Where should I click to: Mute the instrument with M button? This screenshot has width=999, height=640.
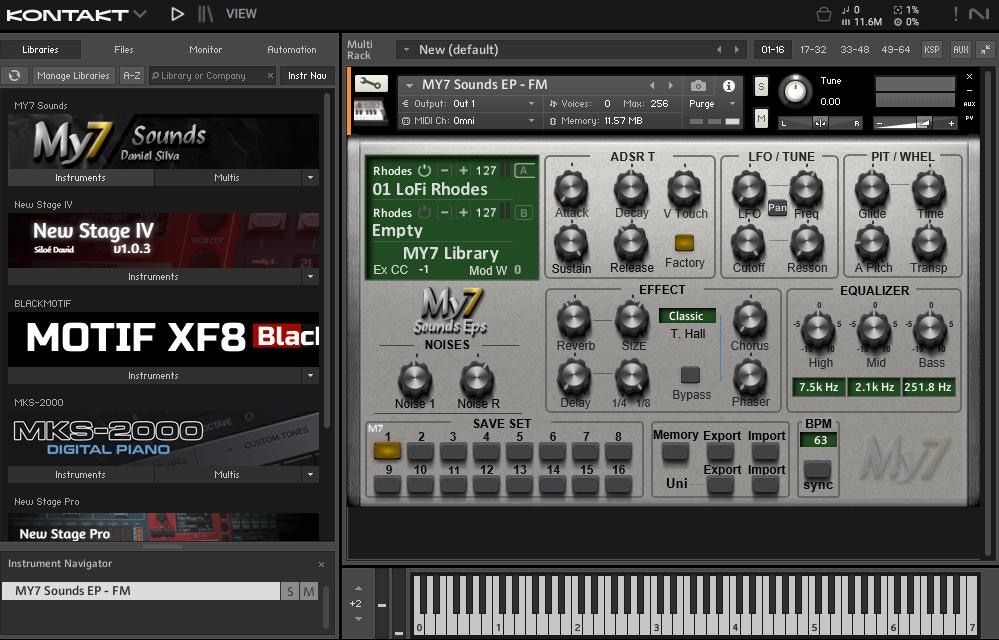click(x=761, y=118)
